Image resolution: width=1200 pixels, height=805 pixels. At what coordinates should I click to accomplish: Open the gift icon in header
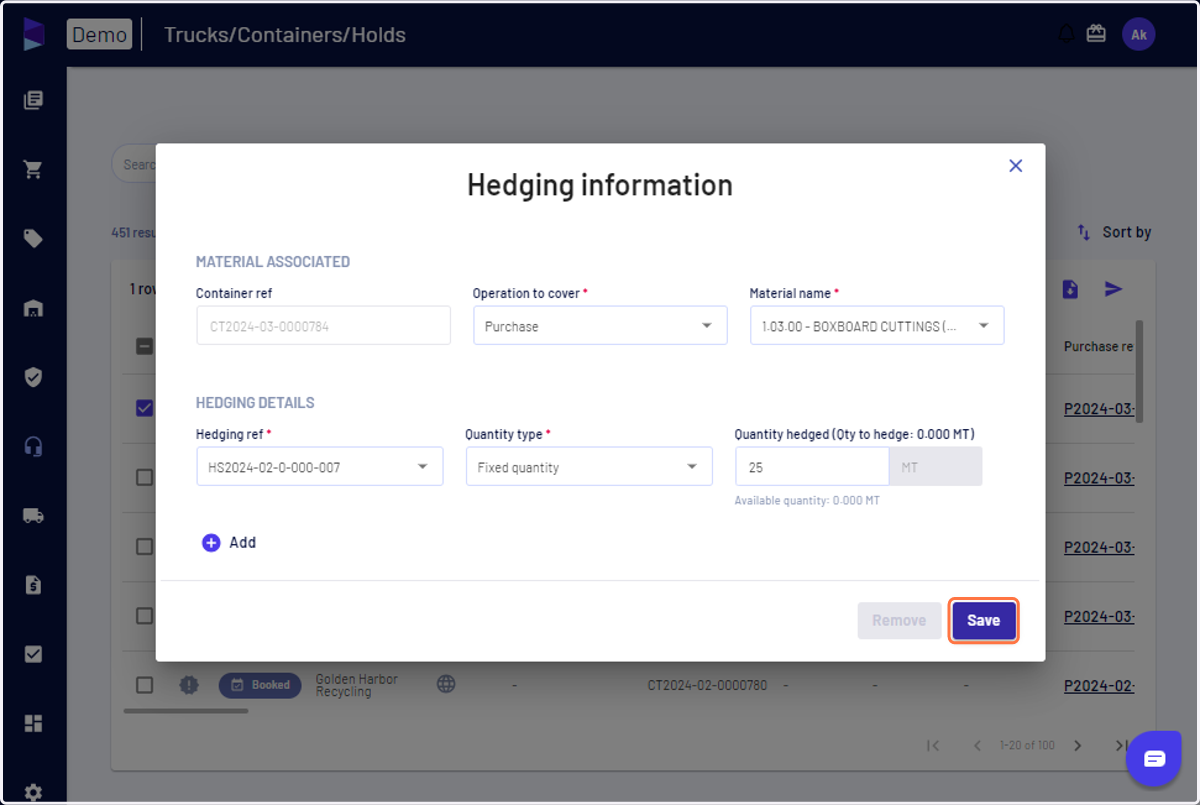pos(1096,34)
